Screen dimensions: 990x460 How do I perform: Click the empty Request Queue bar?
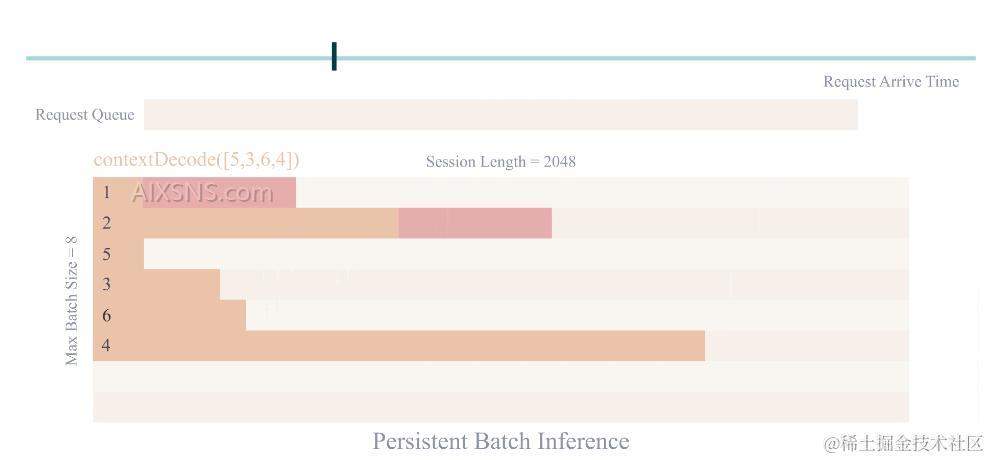[500, 114]
